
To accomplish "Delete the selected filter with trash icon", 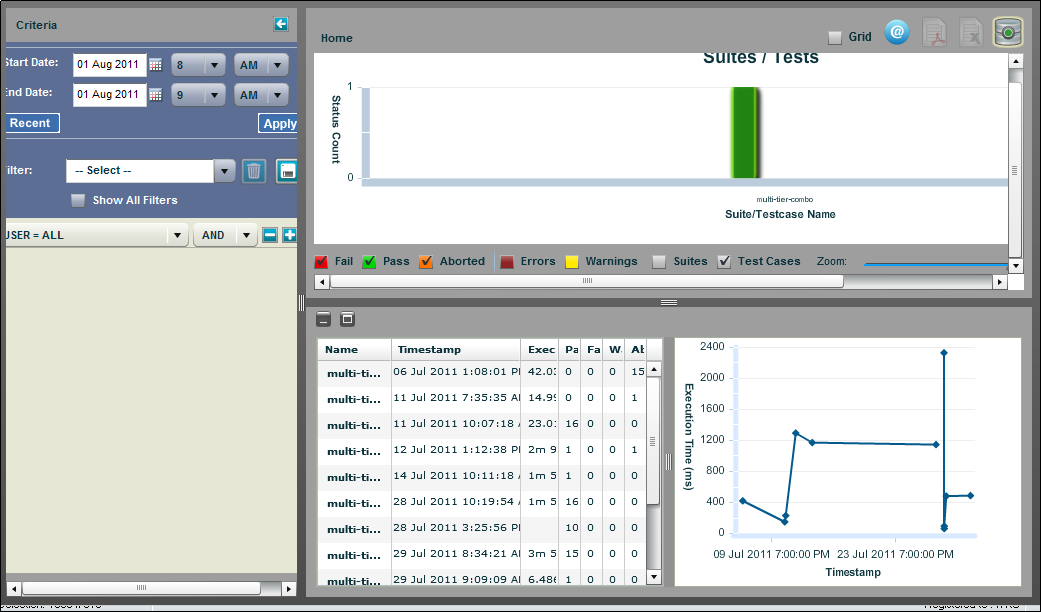I will [254, 171].
